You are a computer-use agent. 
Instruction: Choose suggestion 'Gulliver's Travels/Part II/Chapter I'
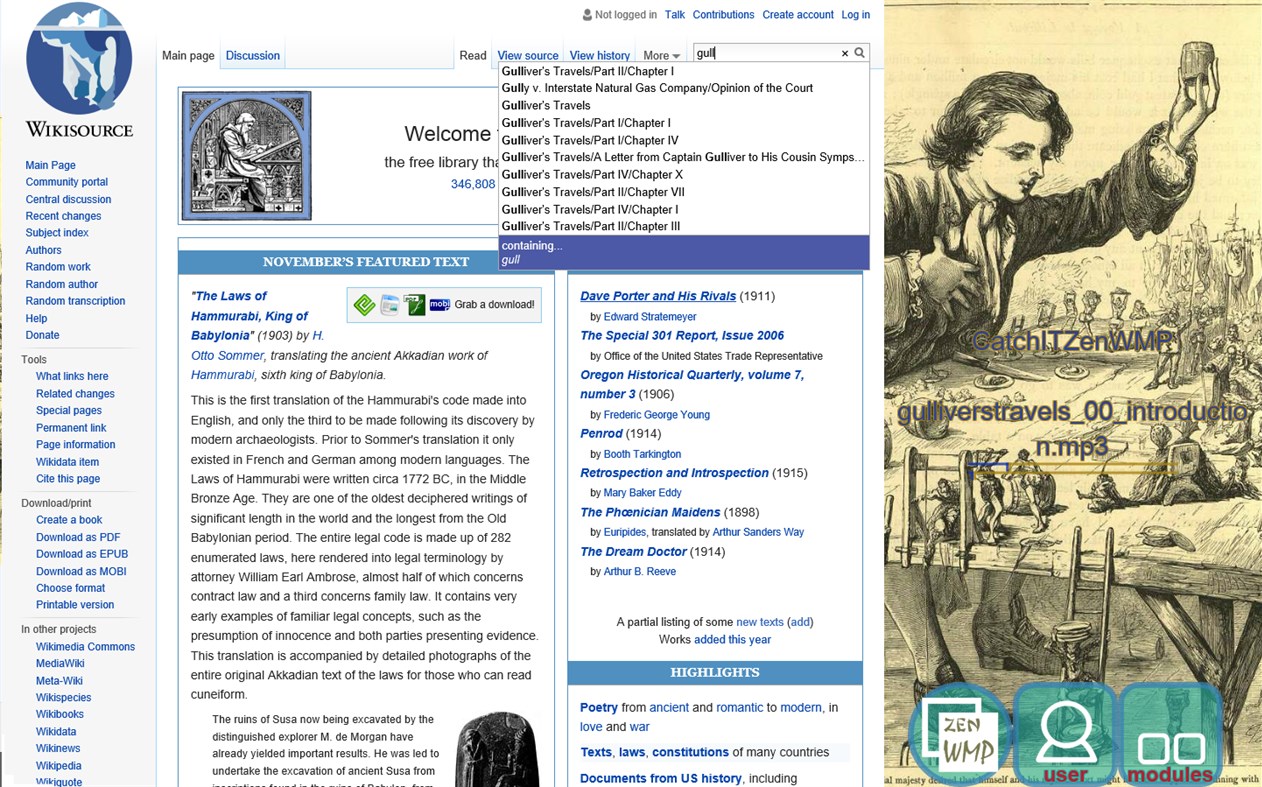(684, 71)
